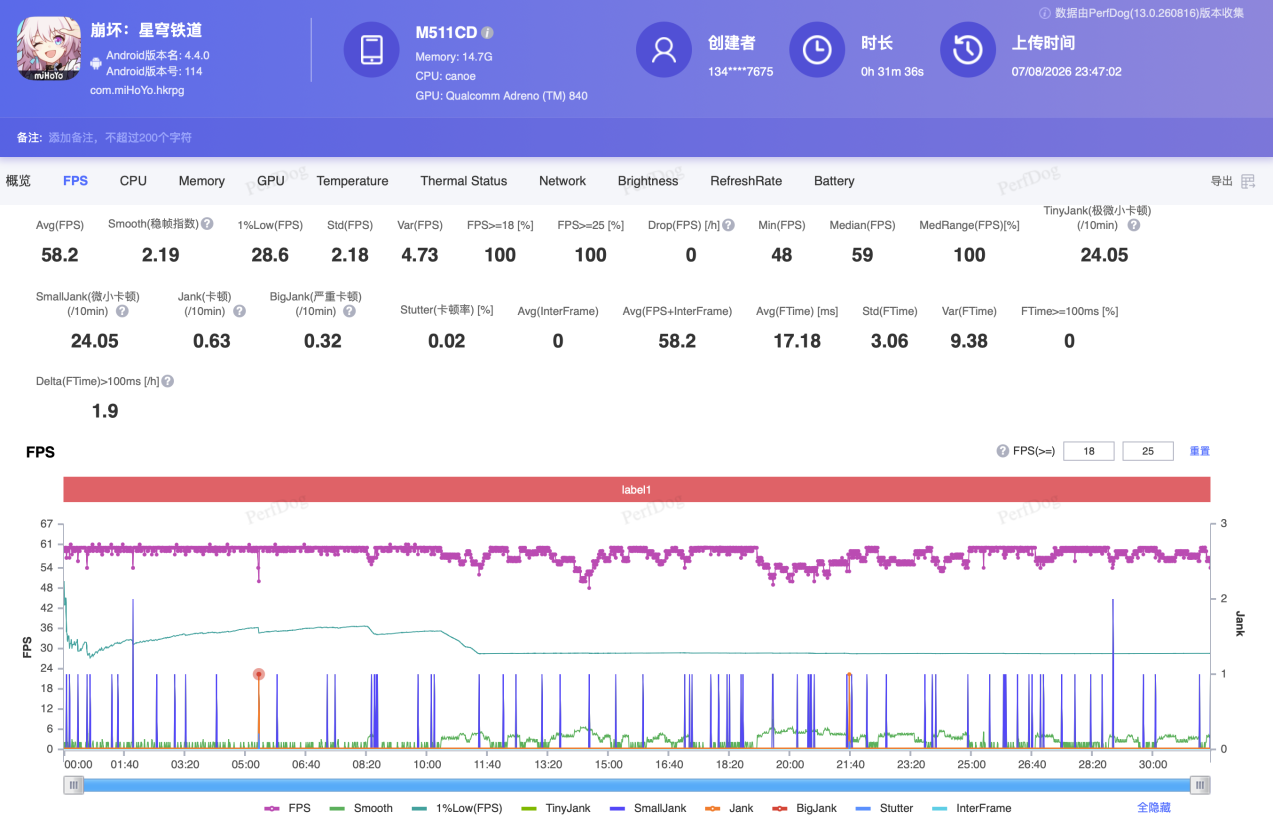Open the Battery tab
The height and width of the screenshot is (819, 1273).
pos(834,181)
